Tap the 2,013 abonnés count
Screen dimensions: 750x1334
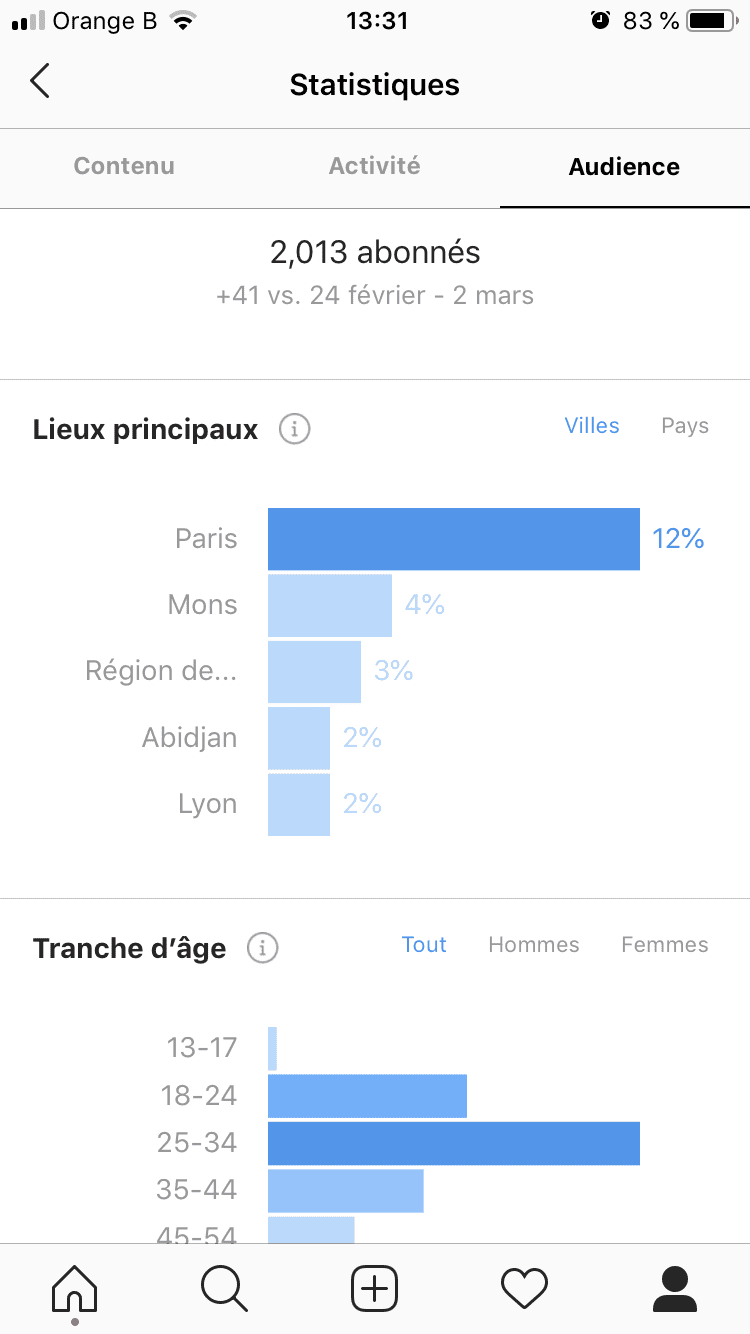point(375,253)
